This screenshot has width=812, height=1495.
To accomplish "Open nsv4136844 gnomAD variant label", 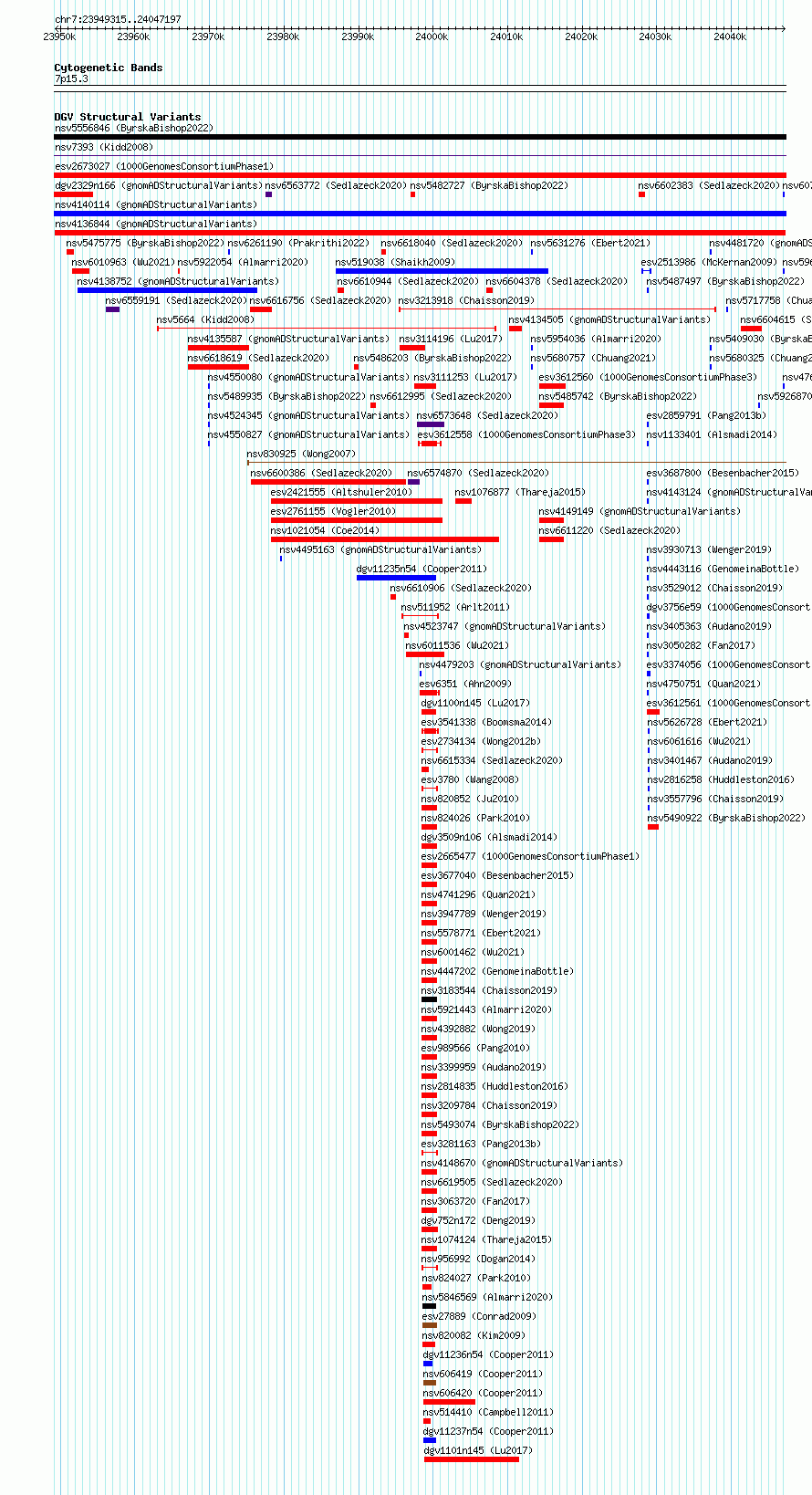I will 156,224.
